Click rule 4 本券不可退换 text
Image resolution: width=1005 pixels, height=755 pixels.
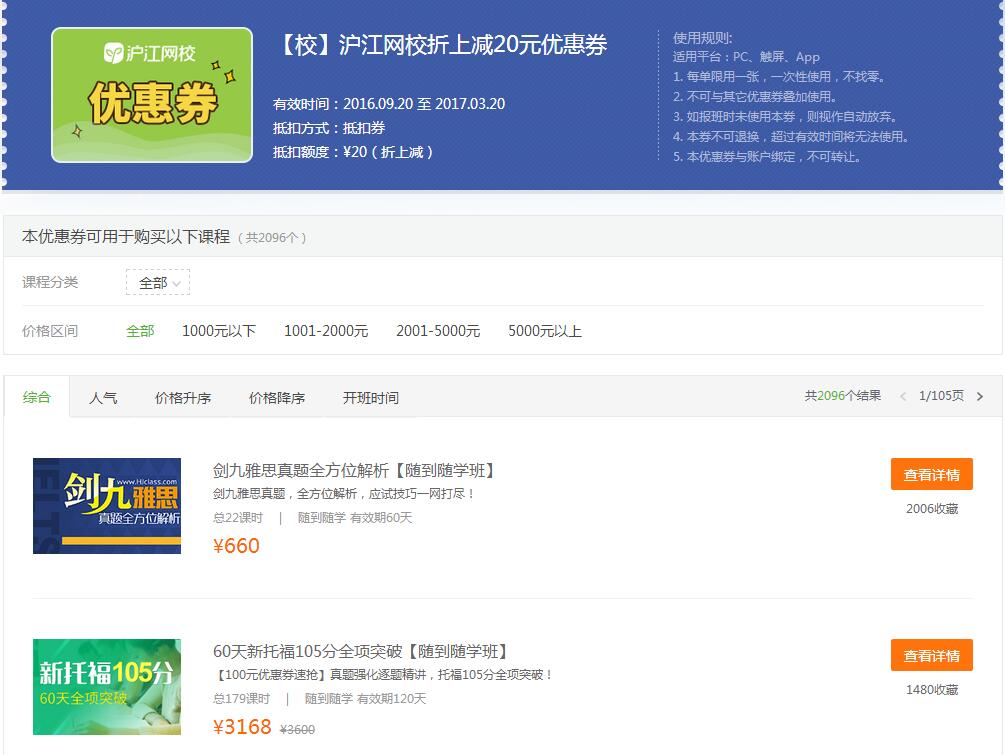[791, 137]
